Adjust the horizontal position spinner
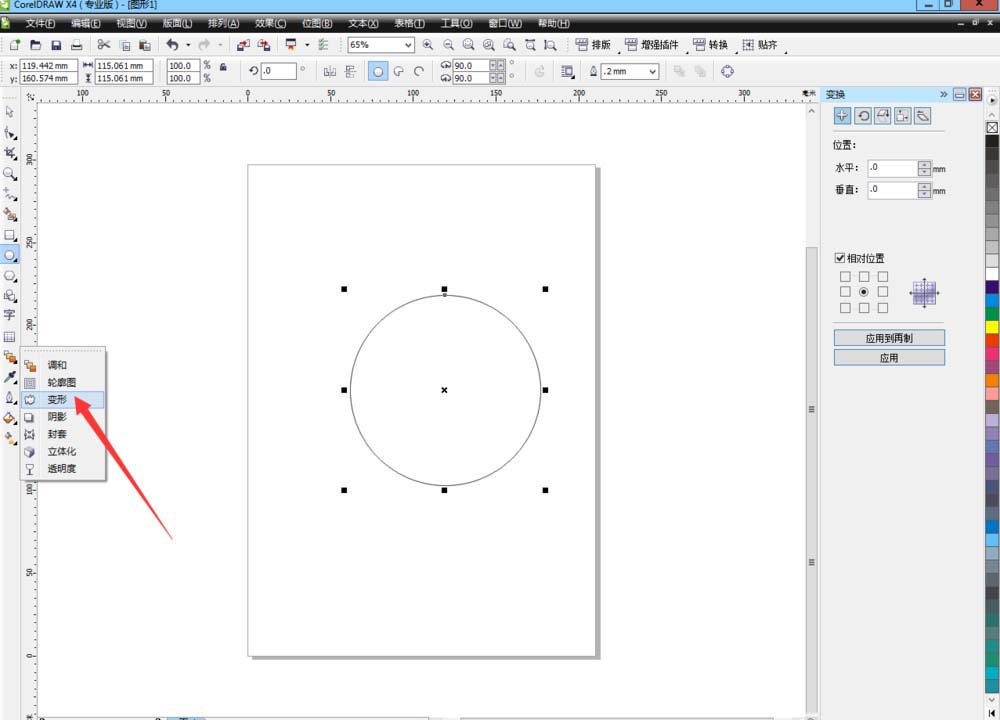Viewport: 1000px width, 720px height. pos(924,168)
